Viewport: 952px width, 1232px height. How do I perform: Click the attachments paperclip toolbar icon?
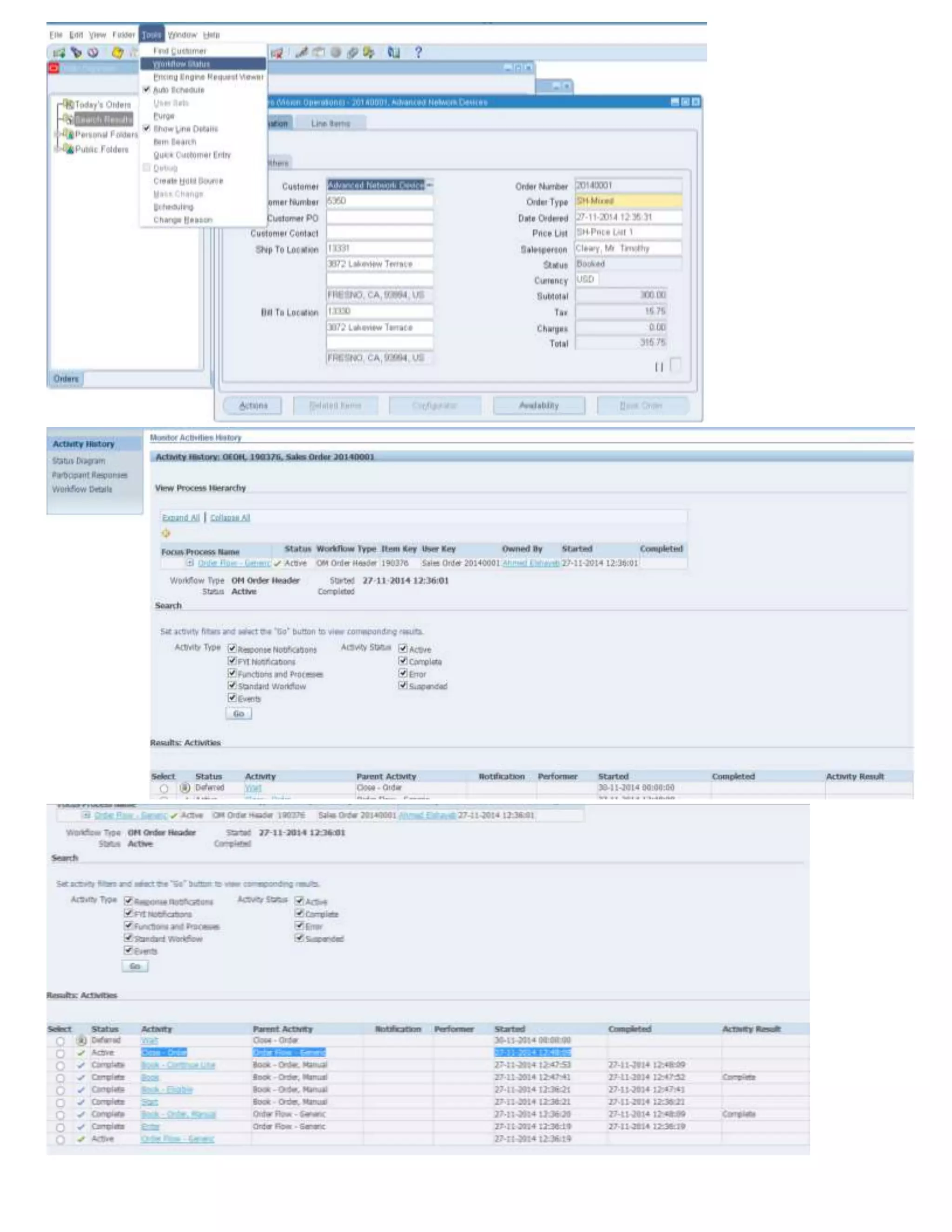pos(352,53)
